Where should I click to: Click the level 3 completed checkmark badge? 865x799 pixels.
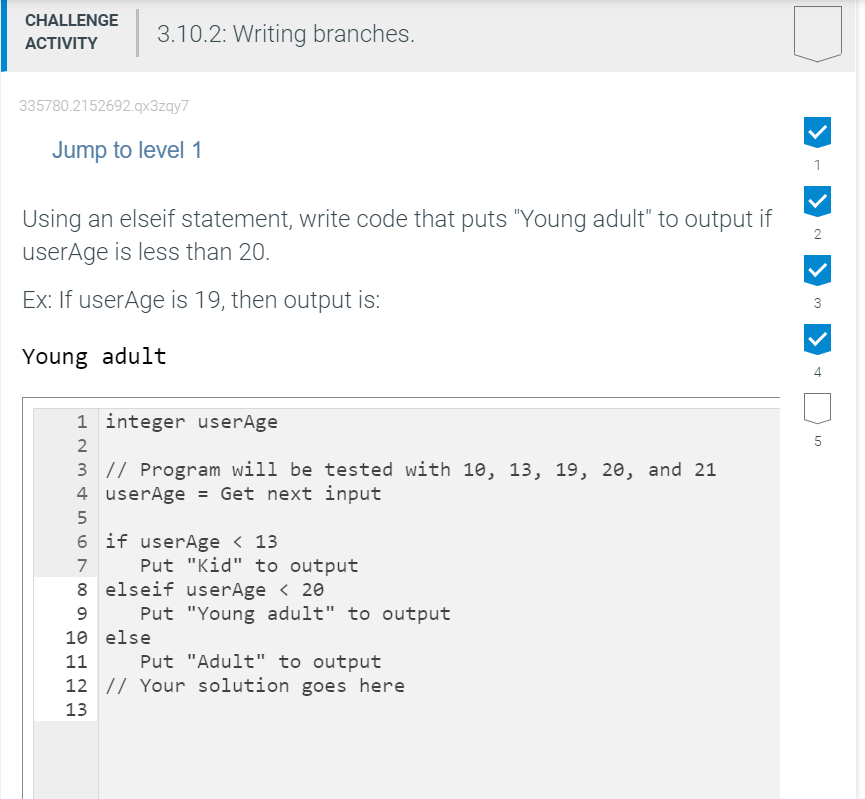click(817, 269)
